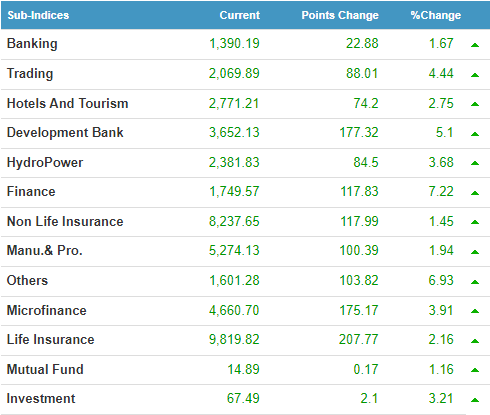Open the Hotels And Tourism sub-index
This screenshot has height=415, width=490.
[68, 103]
